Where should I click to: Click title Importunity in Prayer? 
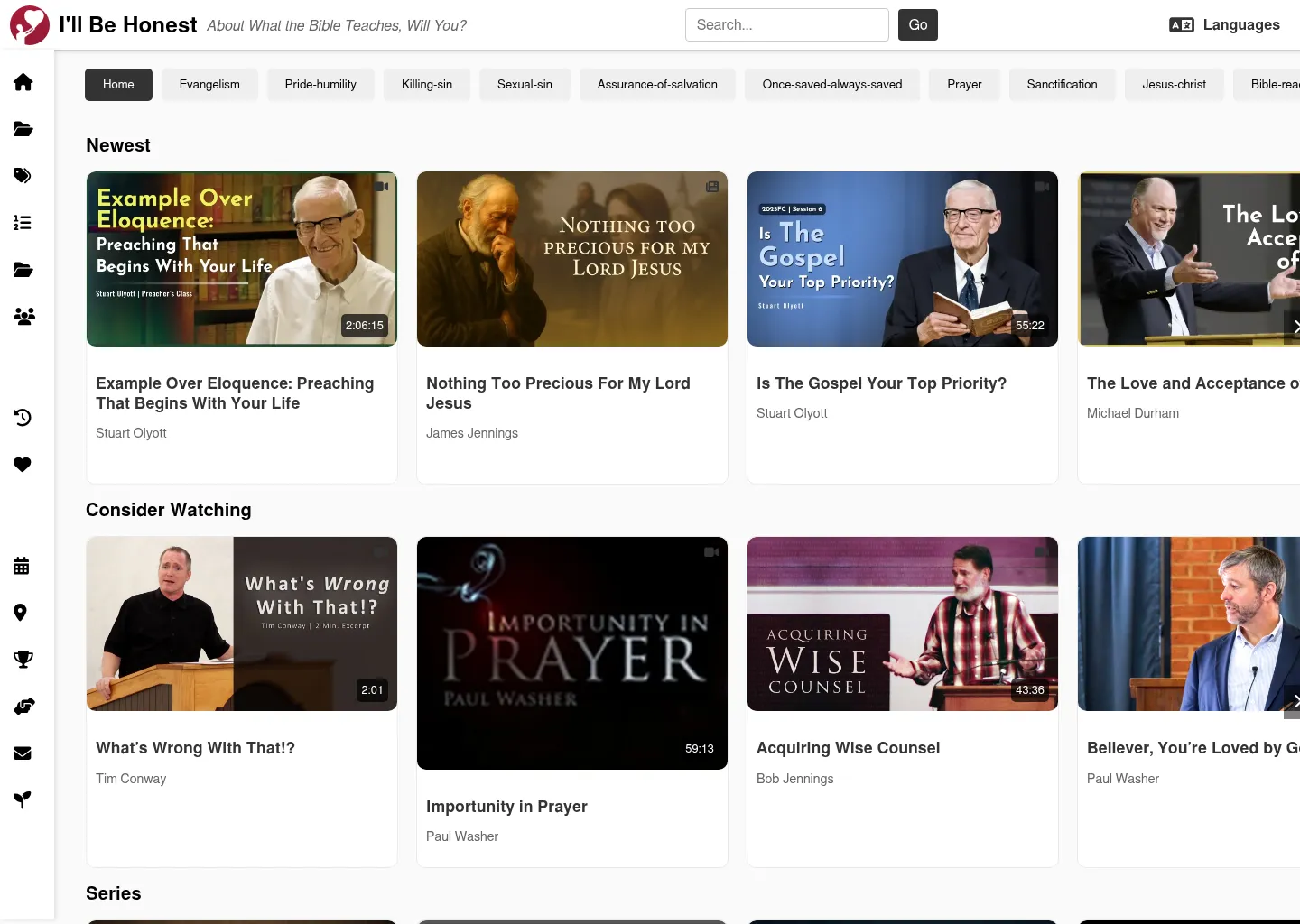tap(506, 807)
